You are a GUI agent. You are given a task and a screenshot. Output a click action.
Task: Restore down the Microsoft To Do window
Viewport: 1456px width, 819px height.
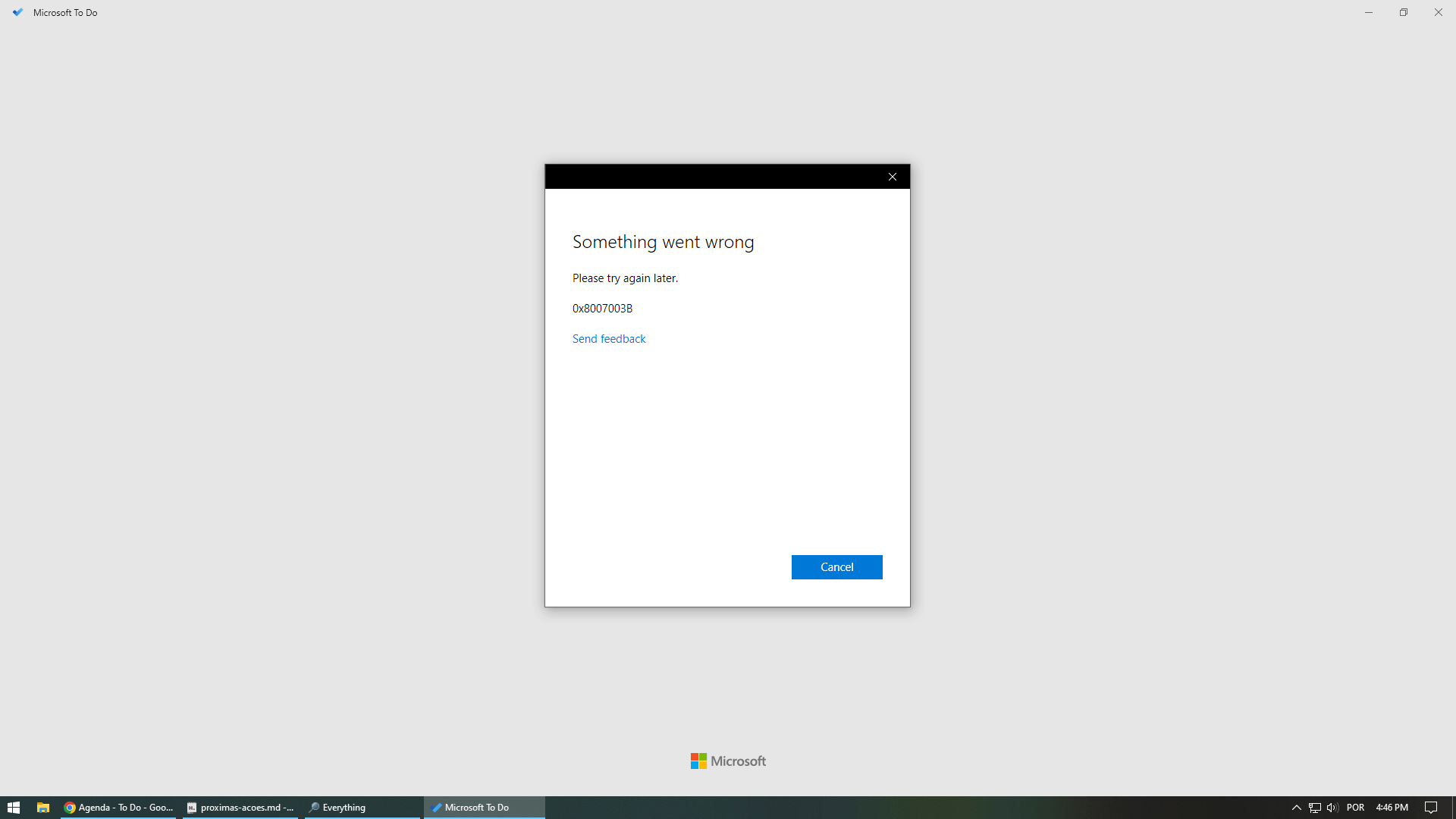point(1404,12)
